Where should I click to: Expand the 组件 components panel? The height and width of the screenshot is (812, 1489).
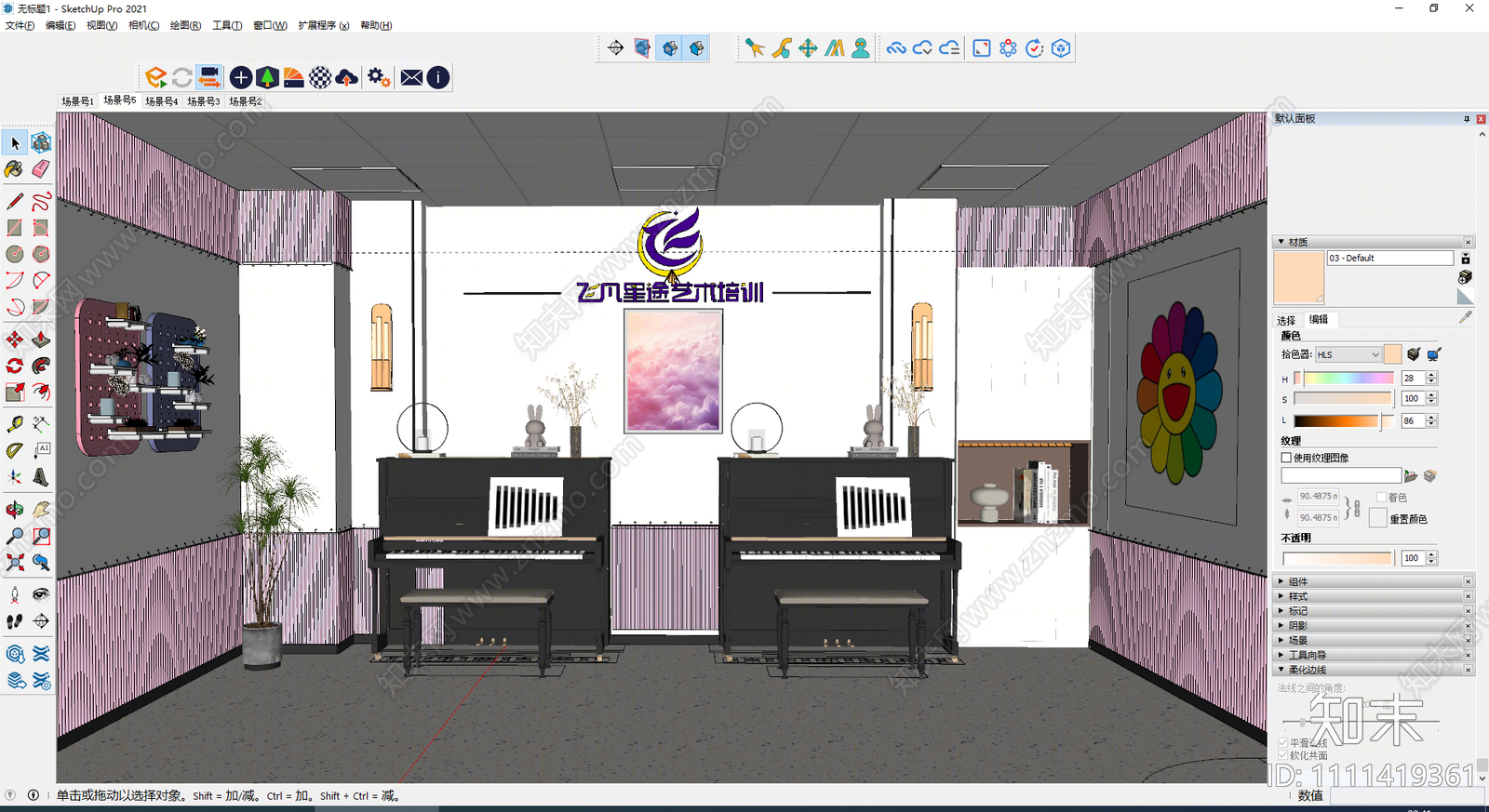coord(1281,581)
